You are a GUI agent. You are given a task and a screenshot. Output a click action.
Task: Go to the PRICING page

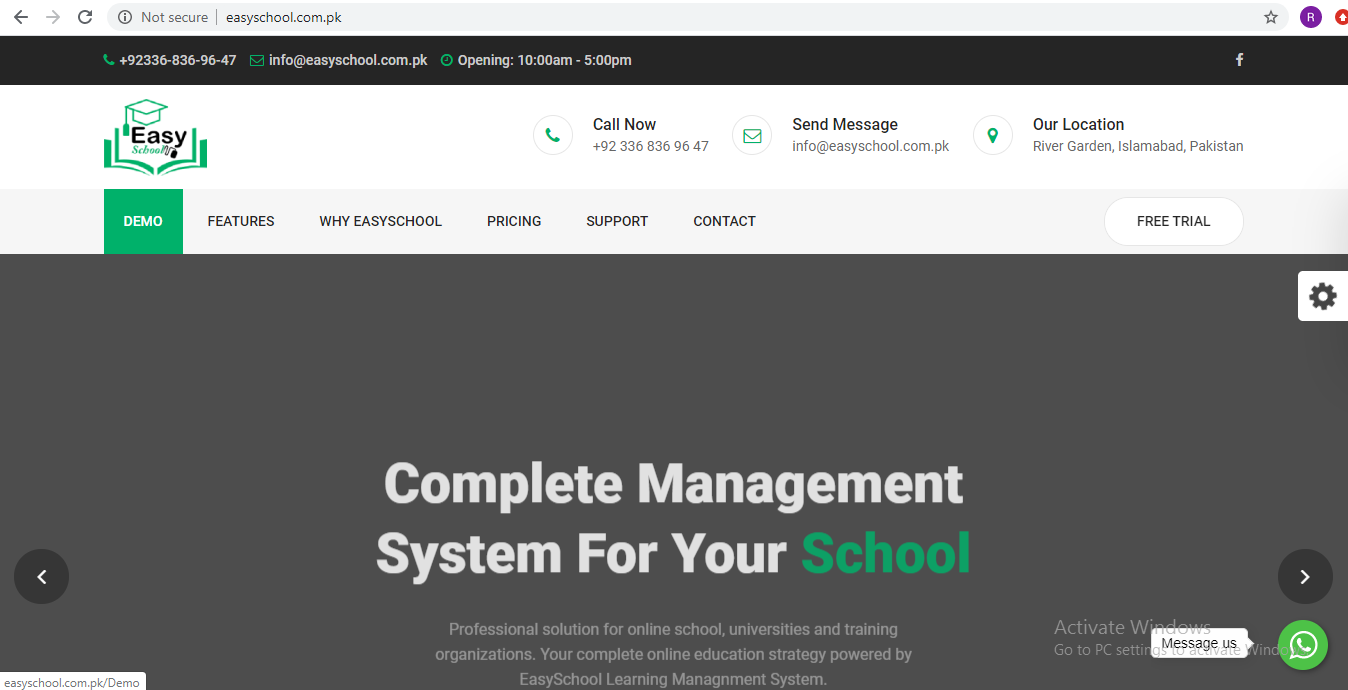click(x=514, y=221)
